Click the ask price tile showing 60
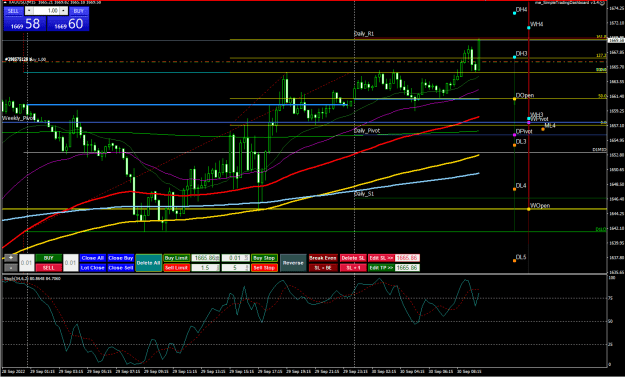 coord(68,24)
